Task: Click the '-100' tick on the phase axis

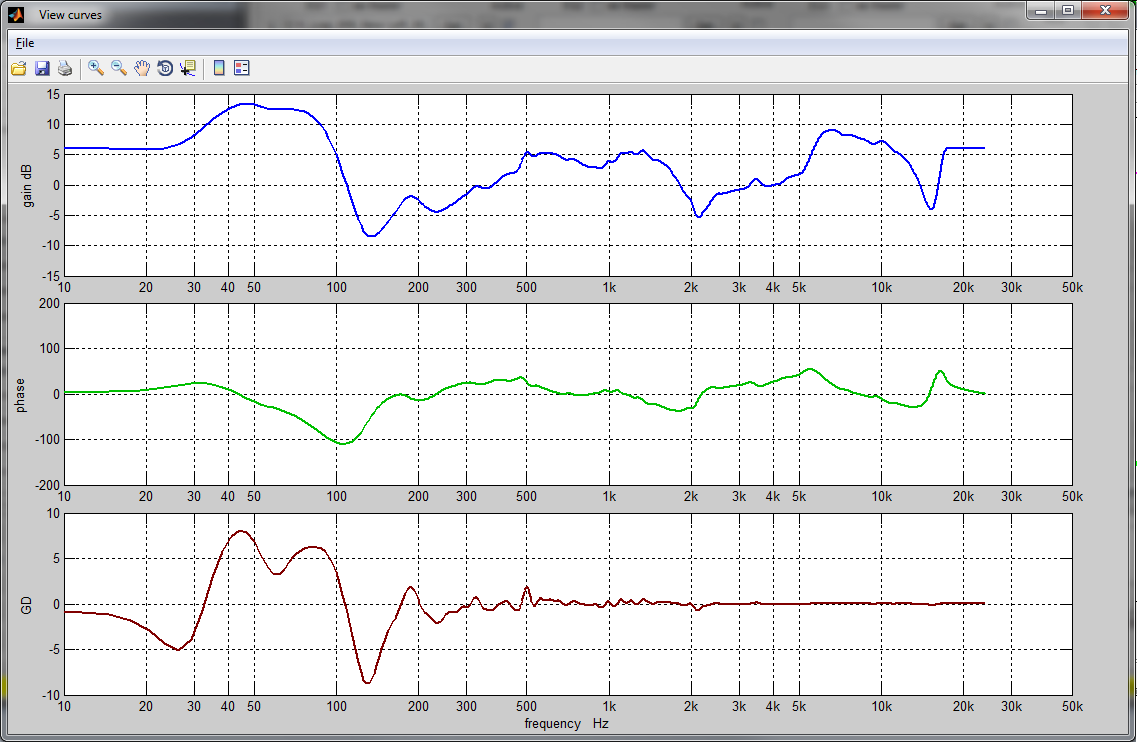Action: click(49, 440)
